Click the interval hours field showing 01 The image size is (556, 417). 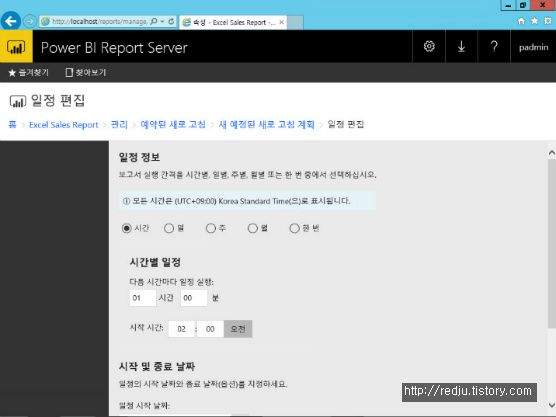coord(143,298)
